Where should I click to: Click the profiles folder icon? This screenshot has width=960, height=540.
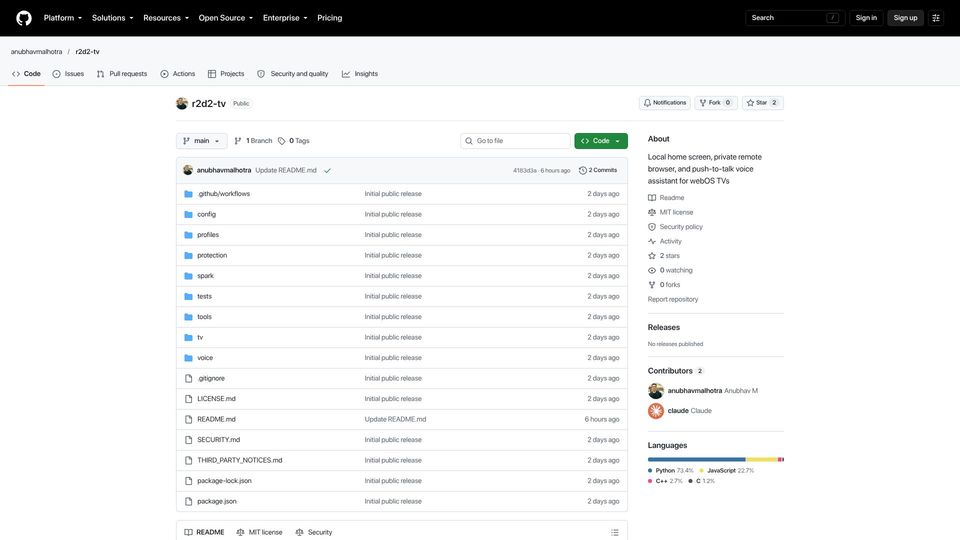(189, 234)
